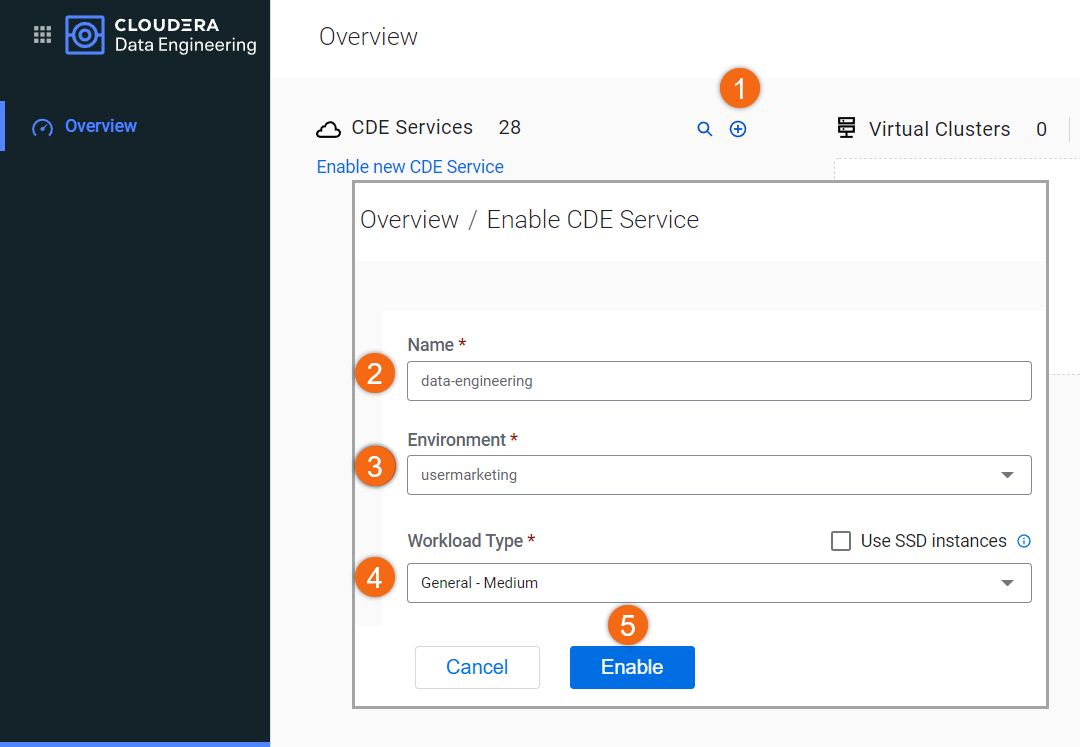Click the Overview gauge icon in sidebar
The width and height of the screenshot is (1080, 747).
click(43, 127)
